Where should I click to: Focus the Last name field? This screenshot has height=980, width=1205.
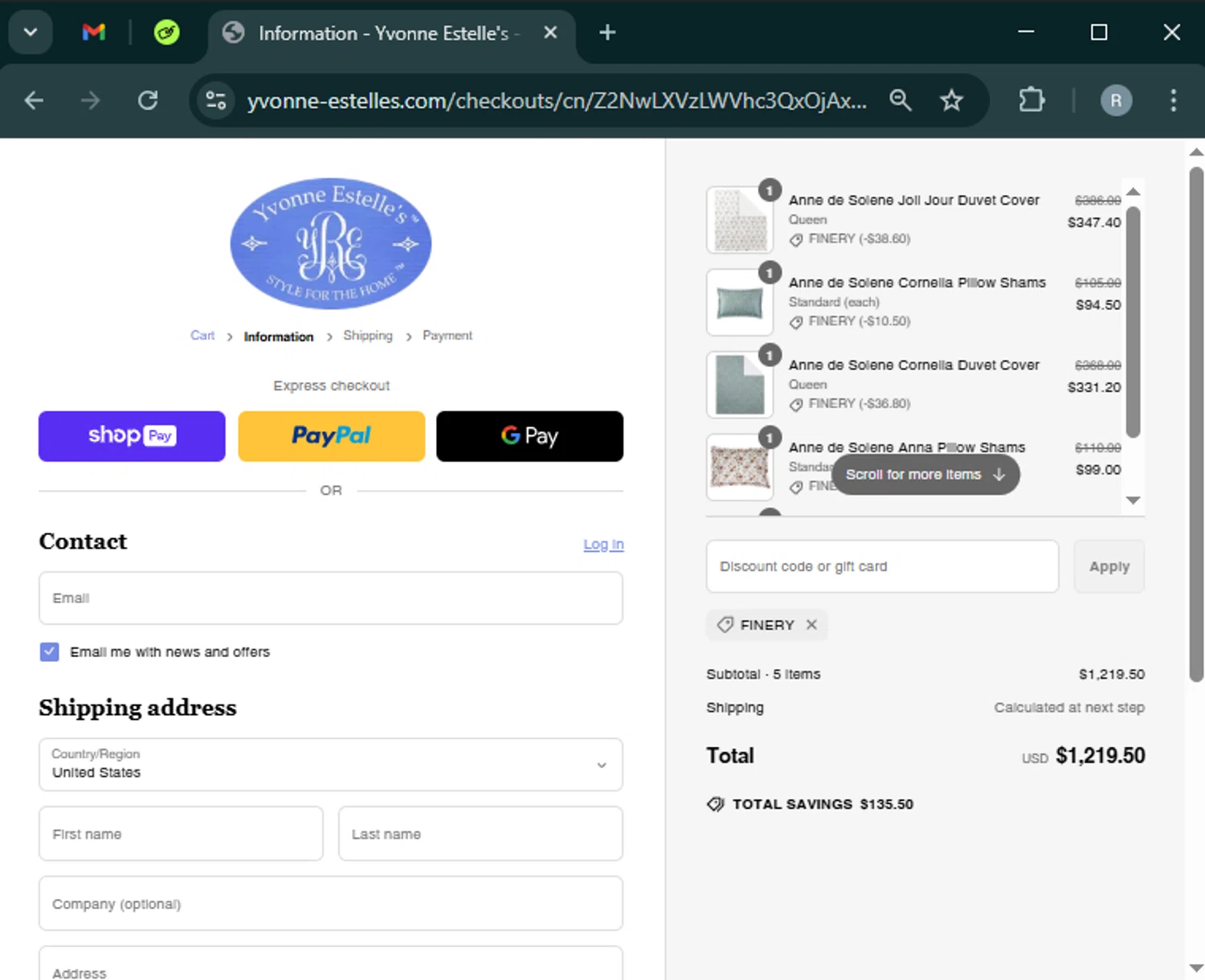[480, 834]
